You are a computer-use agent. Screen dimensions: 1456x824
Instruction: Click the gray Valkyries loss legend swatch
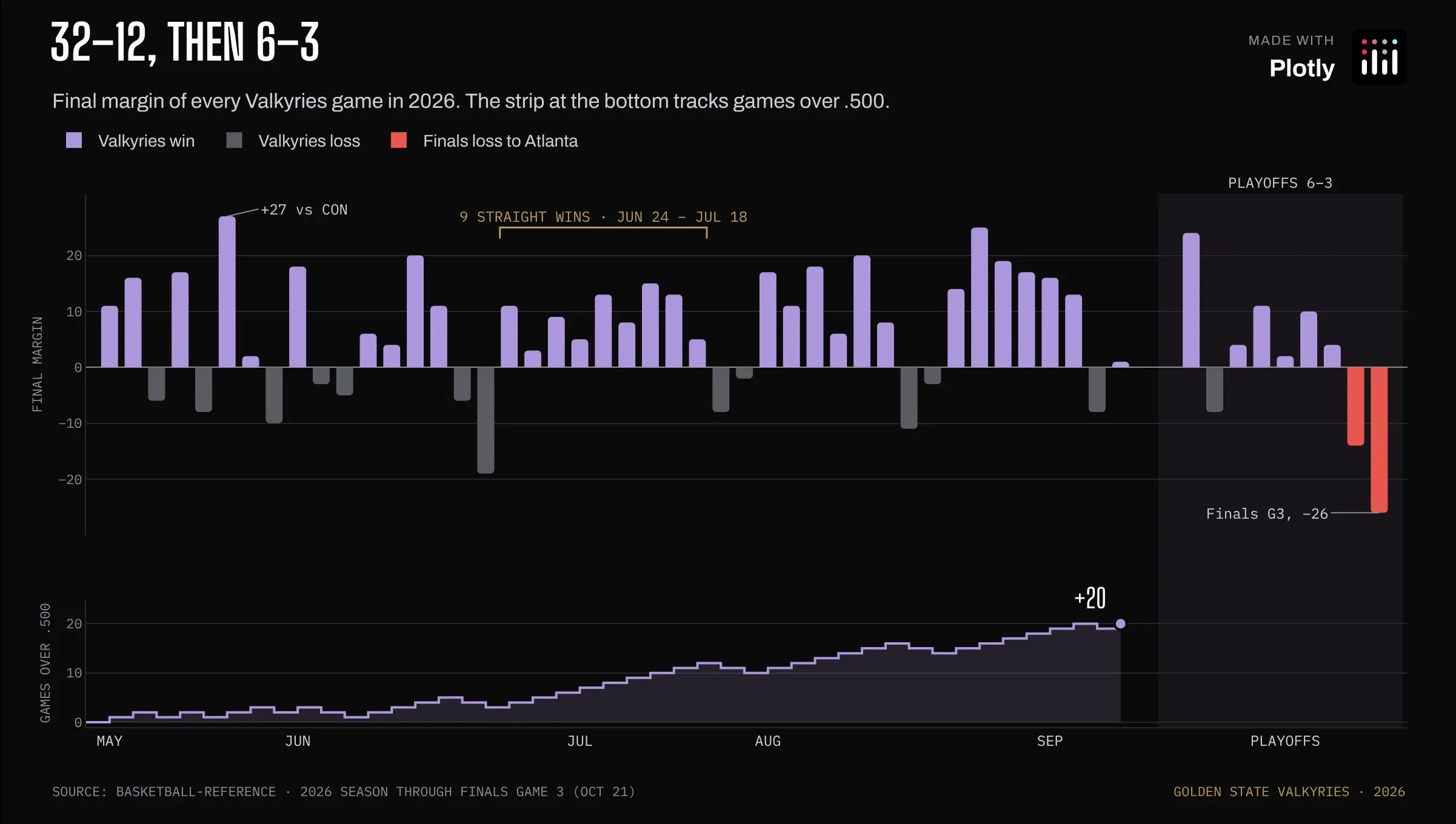pyautogui.click(x=234, y=141)
